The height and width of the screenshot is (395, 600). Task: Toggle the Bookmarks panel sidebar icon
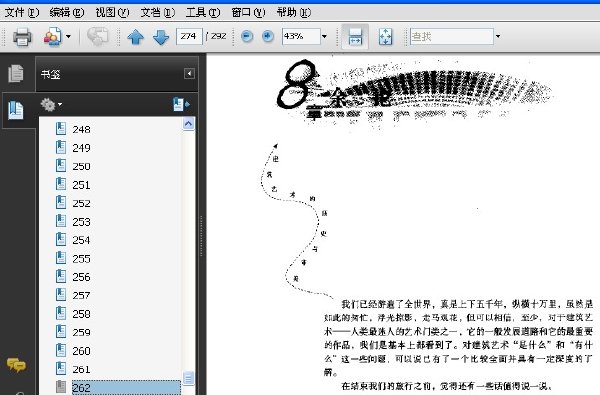point(15,110)
